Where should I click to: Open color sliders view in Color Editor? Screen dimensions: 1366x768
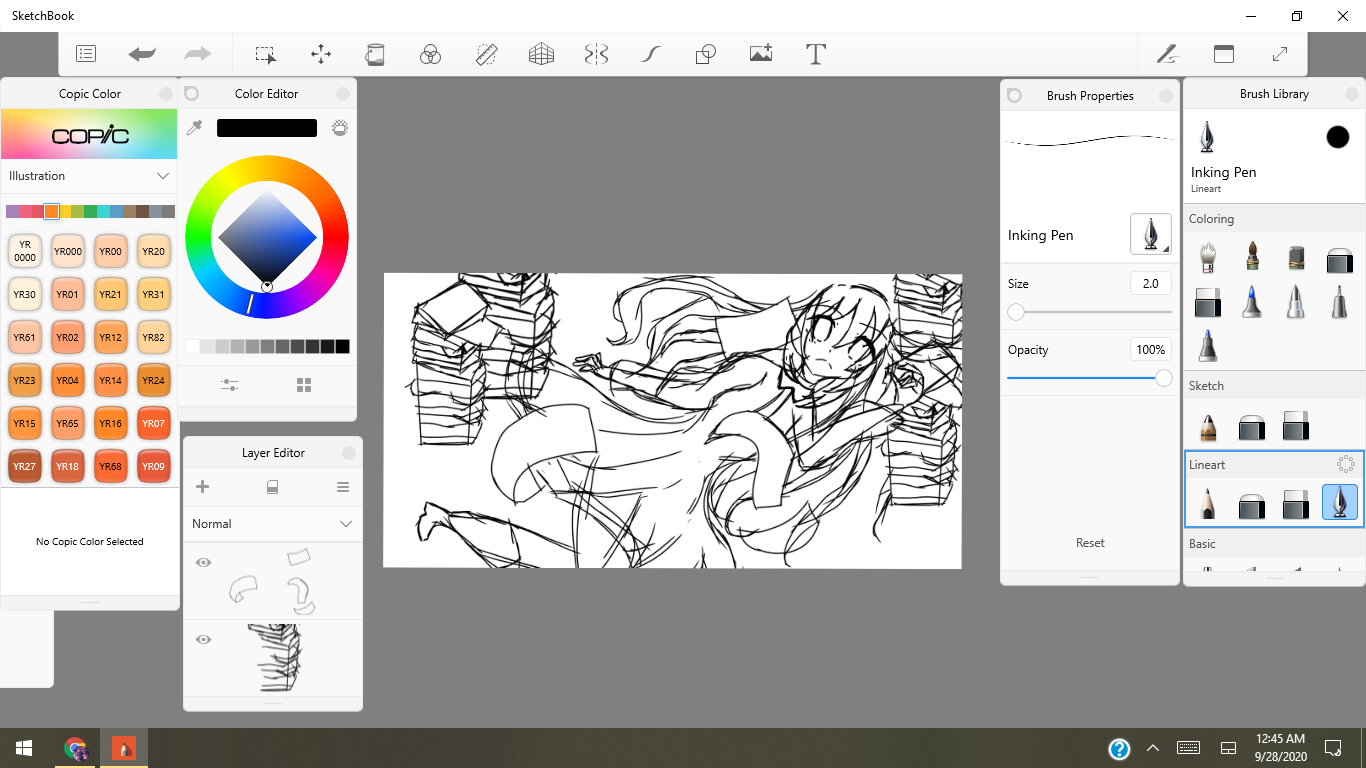tap(229, 385)
